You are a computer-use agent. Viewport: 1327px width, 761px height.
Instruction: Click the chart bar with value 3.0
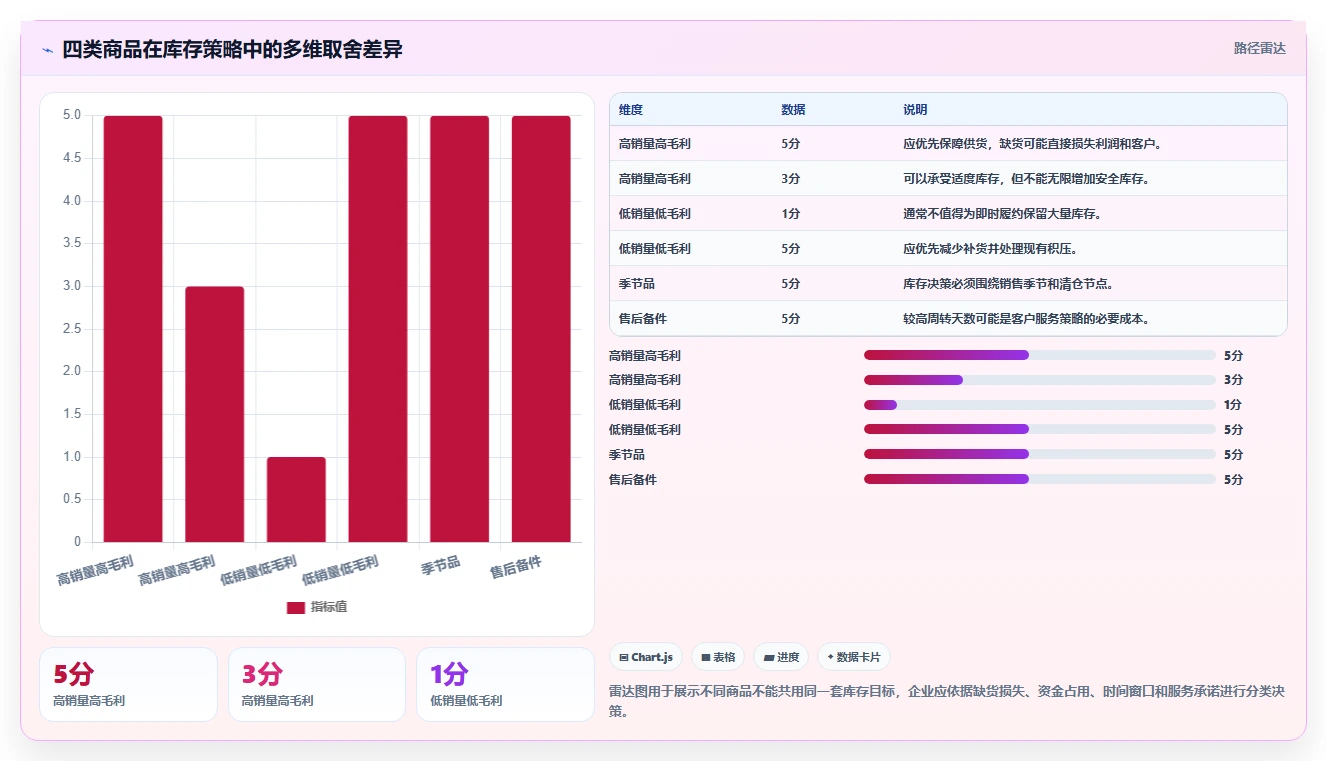(x=215, y=414)
